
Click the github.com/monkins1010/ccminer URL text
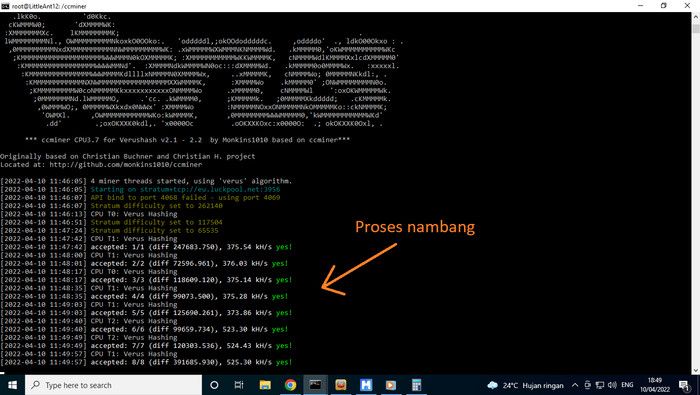pyautogui.click(x=125, y=165)
